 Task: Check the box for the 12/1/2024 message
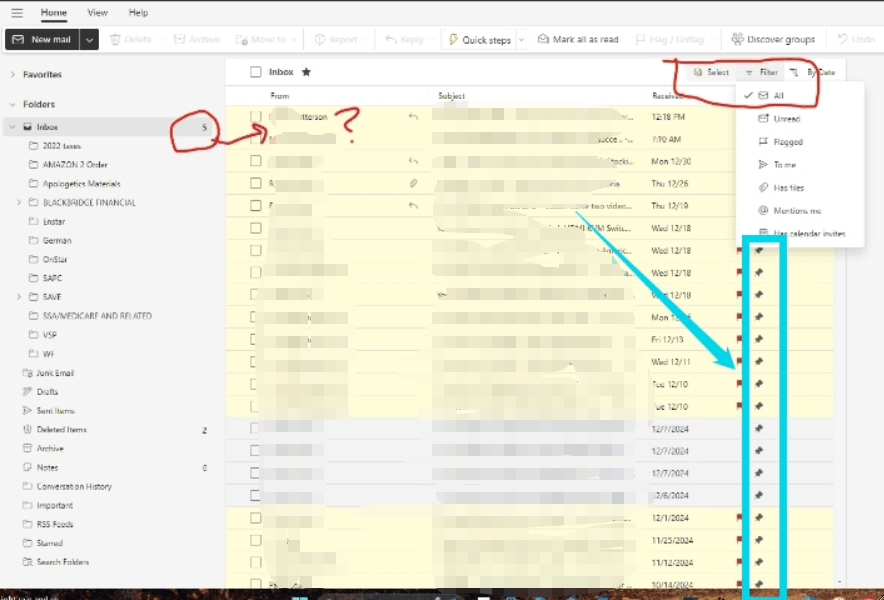(256, 518)
